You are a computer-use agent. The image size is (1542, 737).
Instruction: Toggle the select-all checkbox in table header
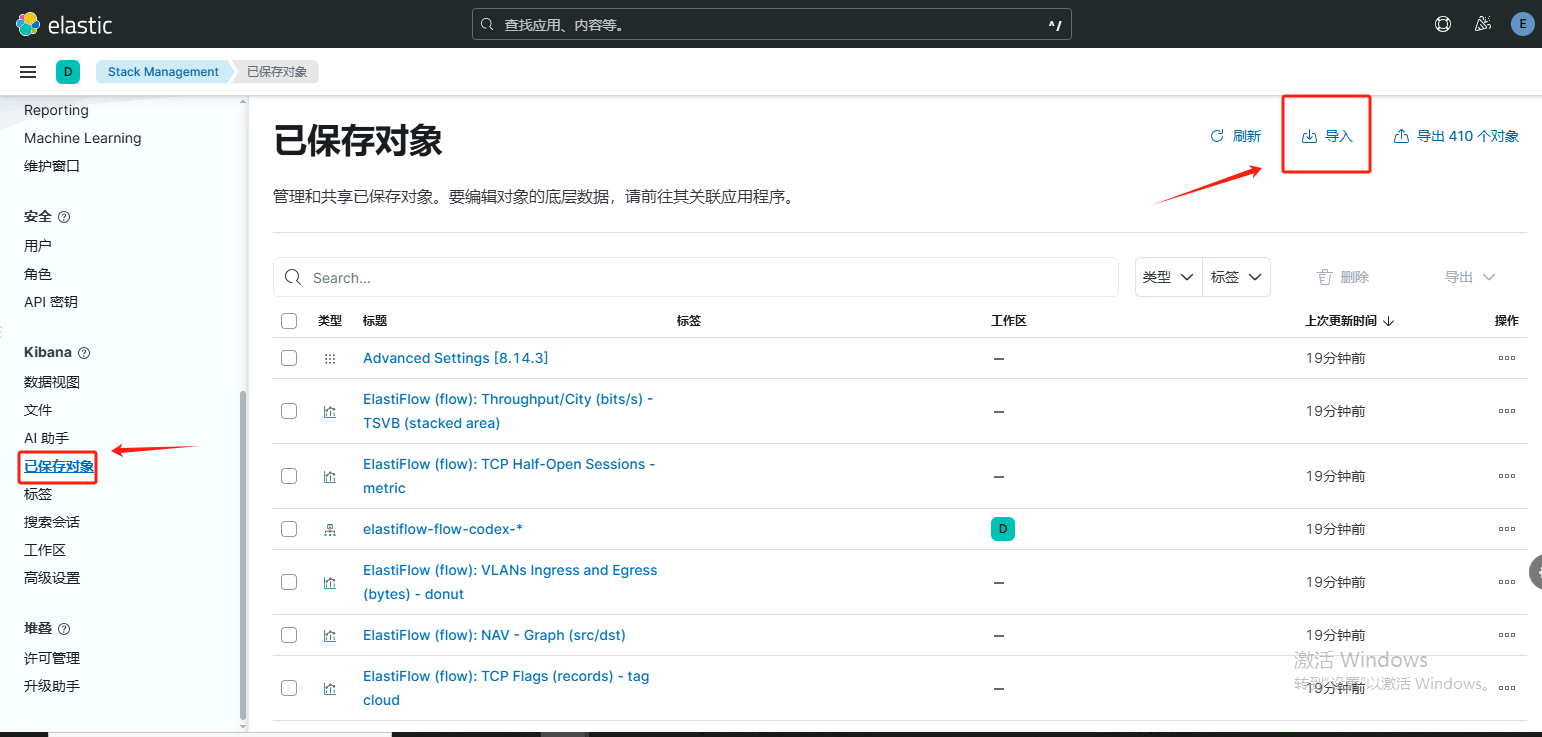point(289,321)
